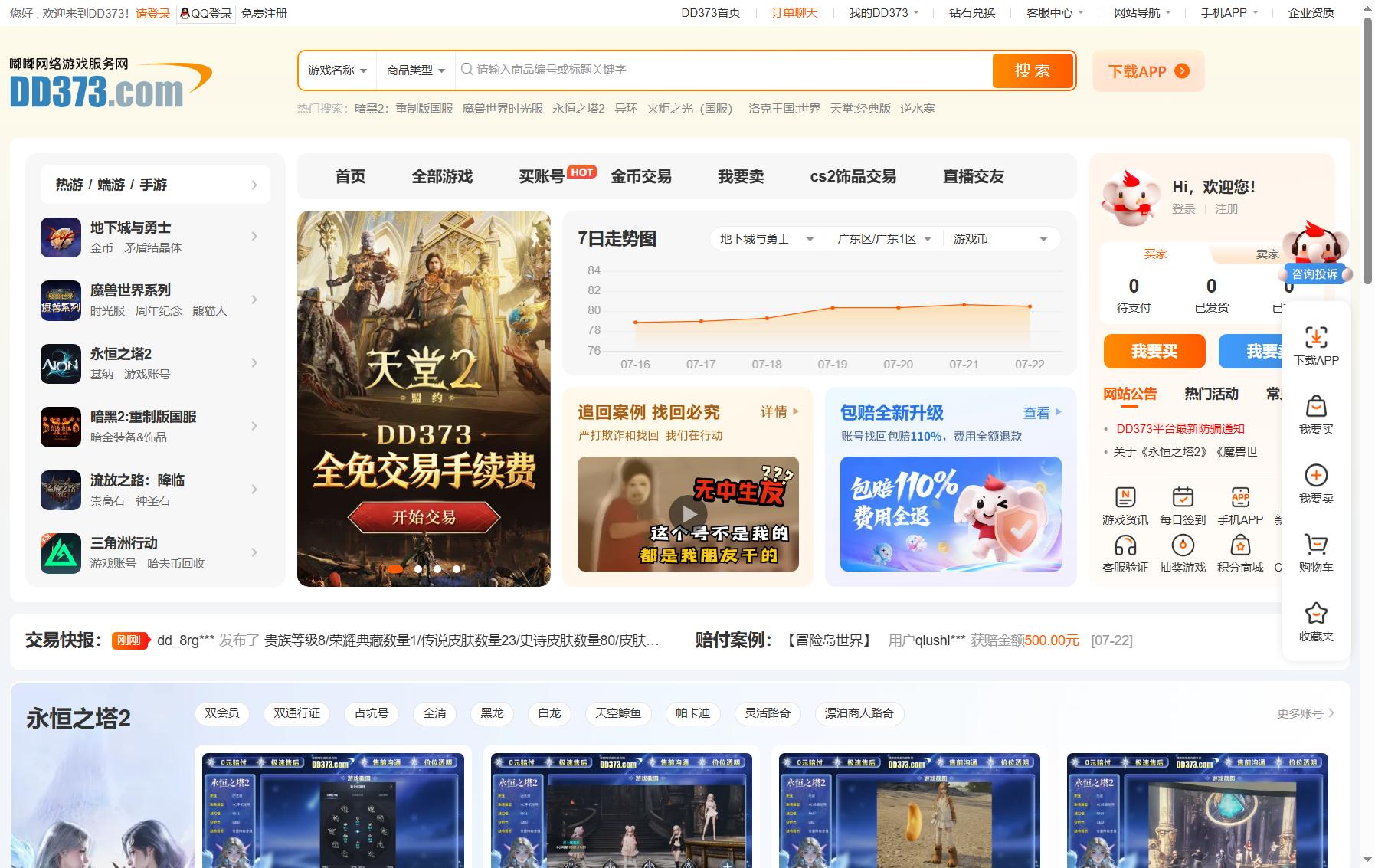1375x868 pixels.
Task: Open the 积分商城 shop icon
Action: point(1240,545)
